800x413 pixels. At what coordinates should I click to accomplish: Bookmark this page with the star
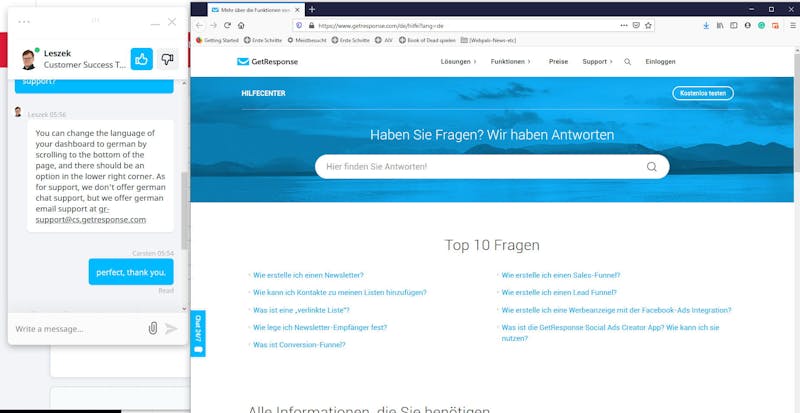648,25
